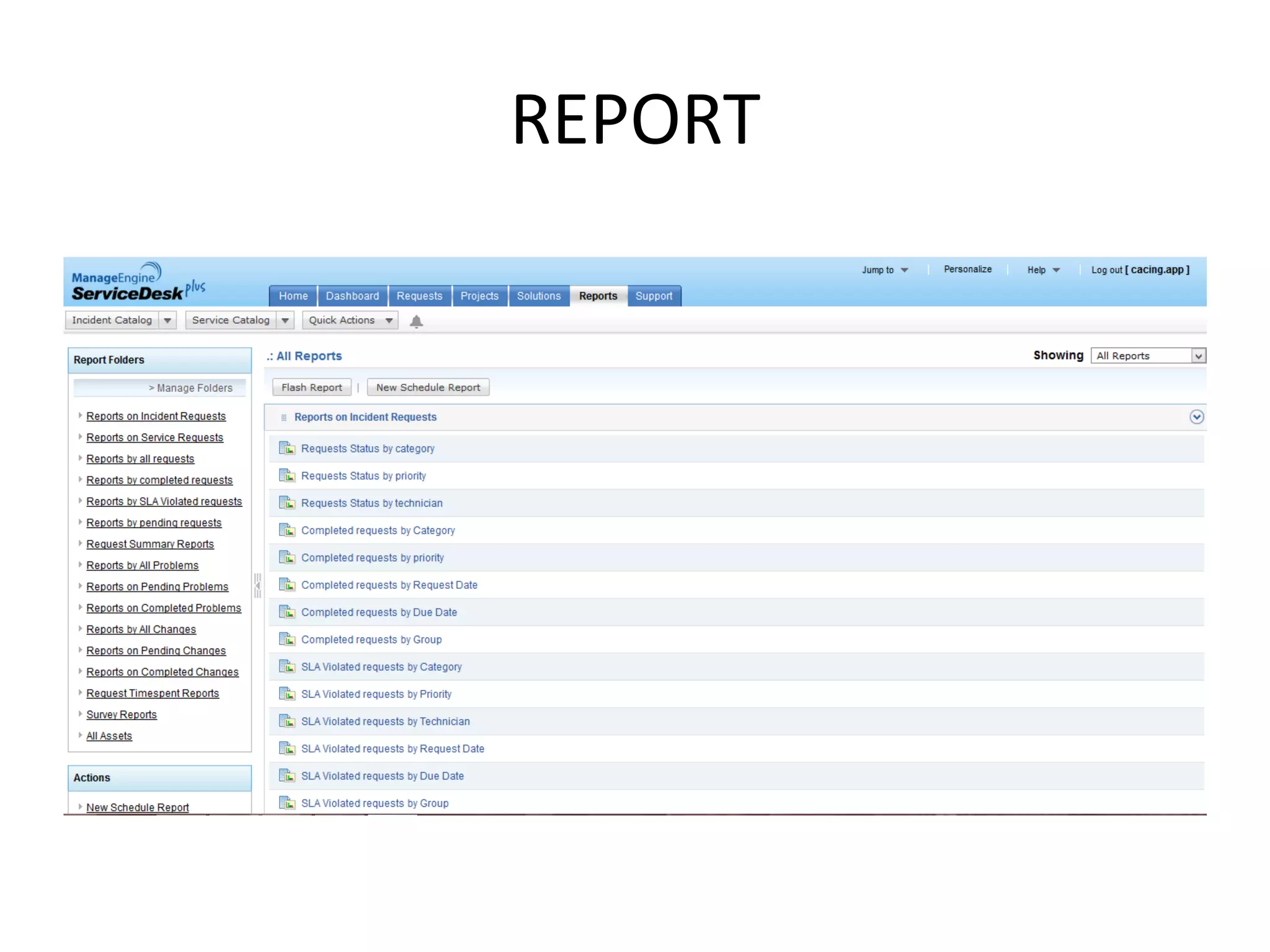The width and height of the screenshot is (1270, 952).
Task: Click report icon beside Completed requests by Request Date
Action: 286,584
